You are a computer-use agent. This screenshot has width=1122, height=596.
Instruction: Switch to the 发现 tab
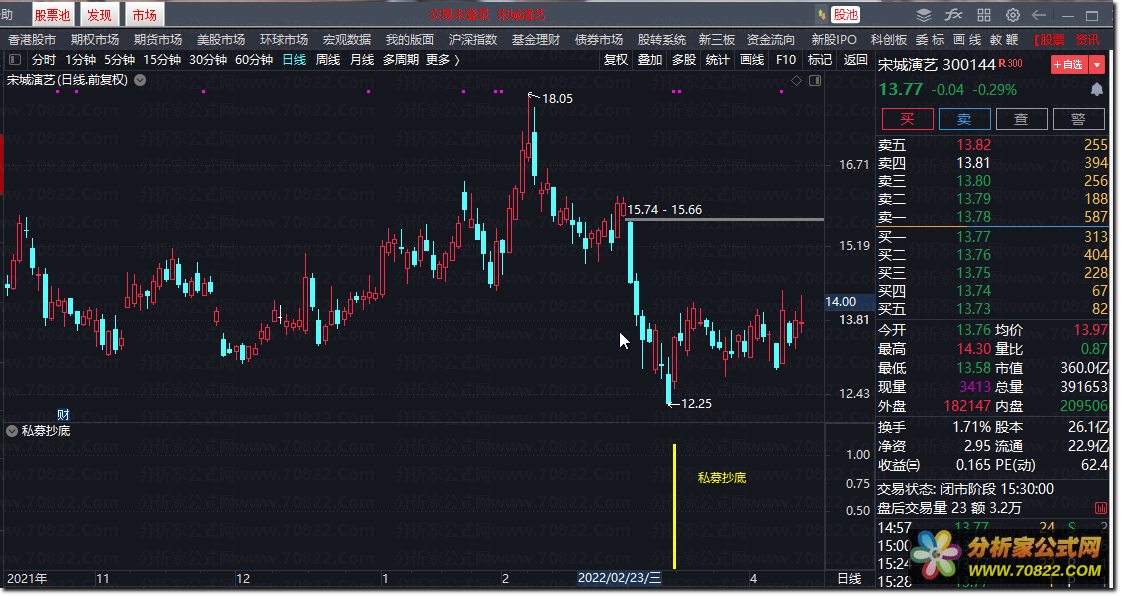(x=99, y=14)
